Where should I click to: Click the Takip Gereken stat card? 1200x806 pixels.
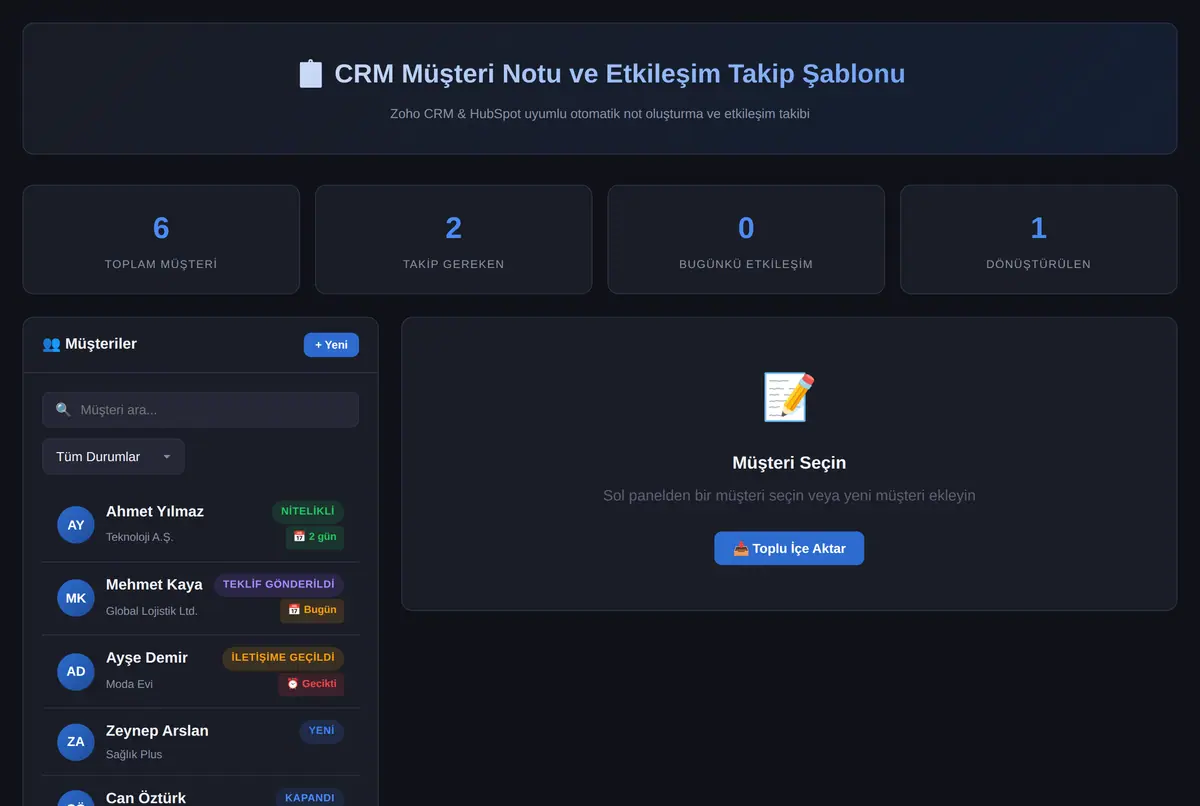(x=454, y=240)
